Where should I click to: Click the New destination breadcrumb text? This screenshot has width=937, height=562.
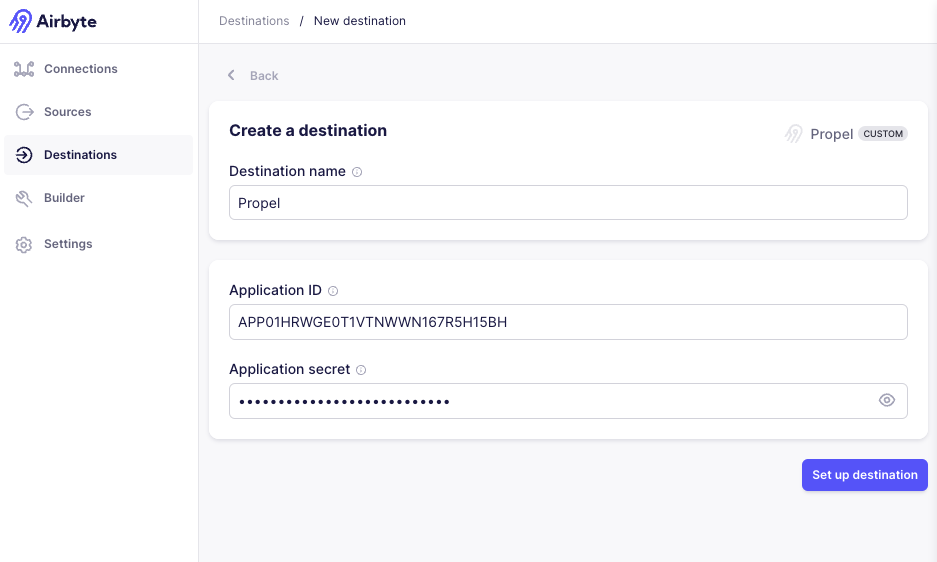coord(360,21)
